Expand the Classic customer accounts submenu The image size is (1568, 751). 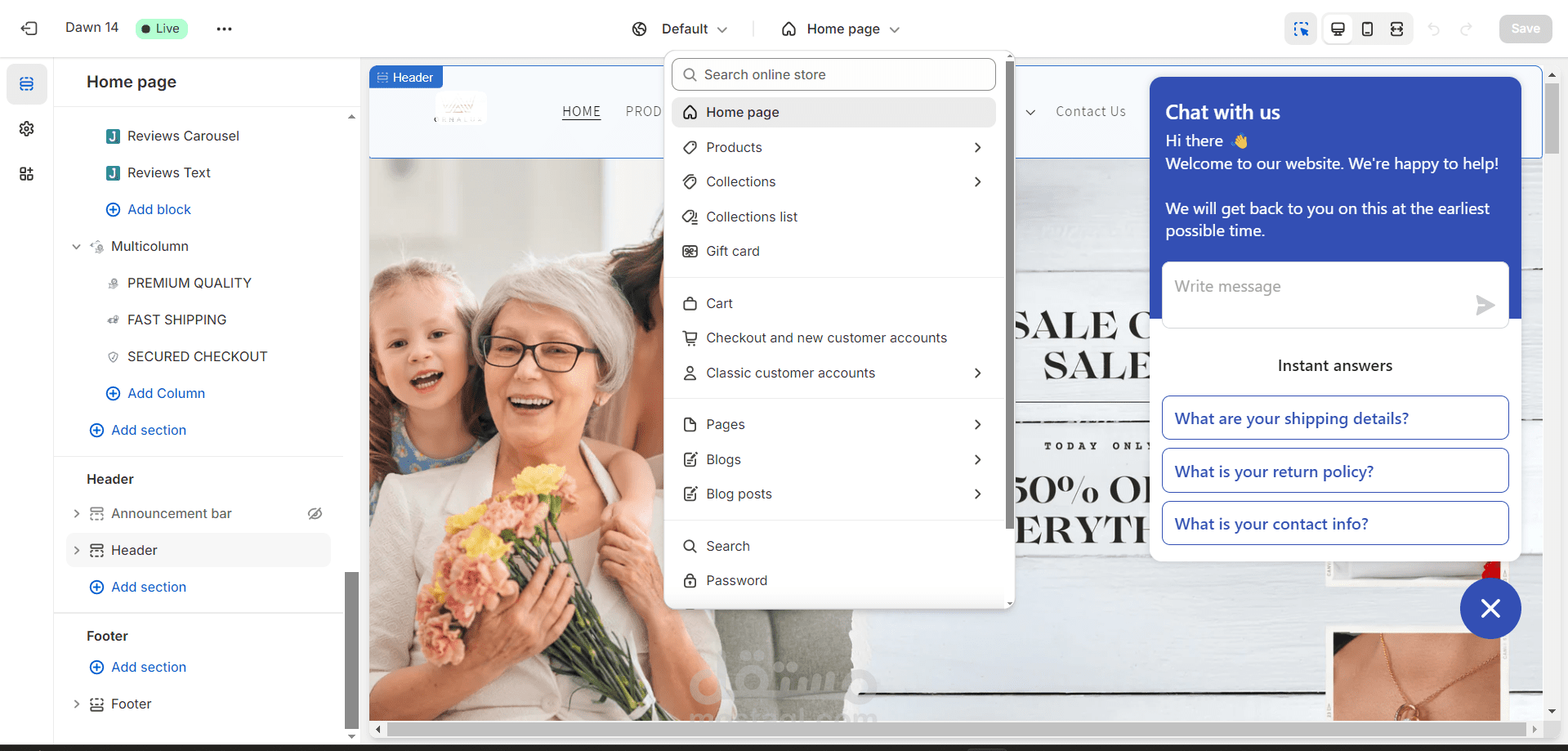(978, 373)
